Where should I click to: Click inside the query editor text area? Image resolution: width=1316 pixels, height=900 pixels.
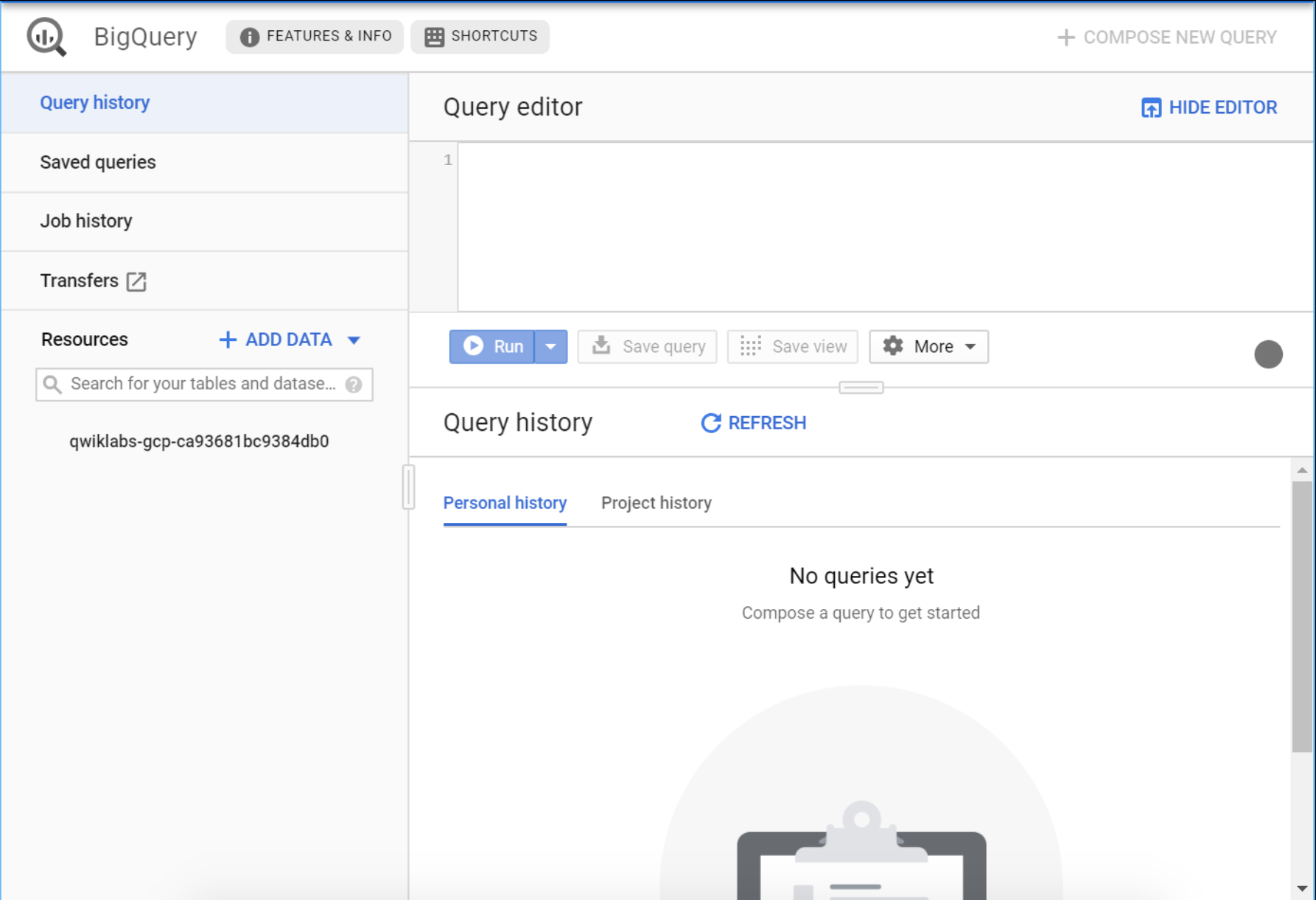(x=884, y=227)
